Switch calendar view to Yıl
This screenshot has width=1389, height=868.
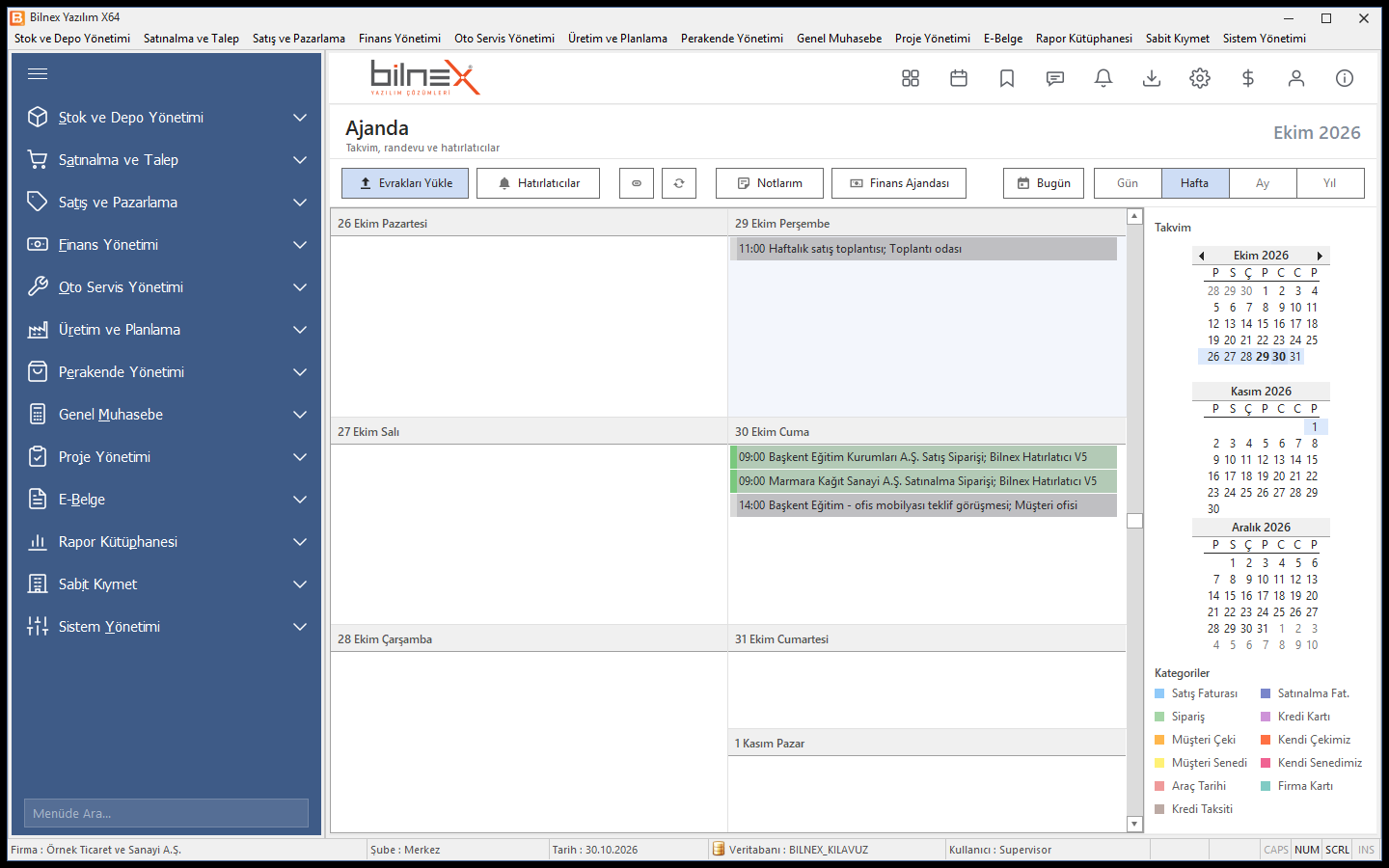click(1330, 183)
